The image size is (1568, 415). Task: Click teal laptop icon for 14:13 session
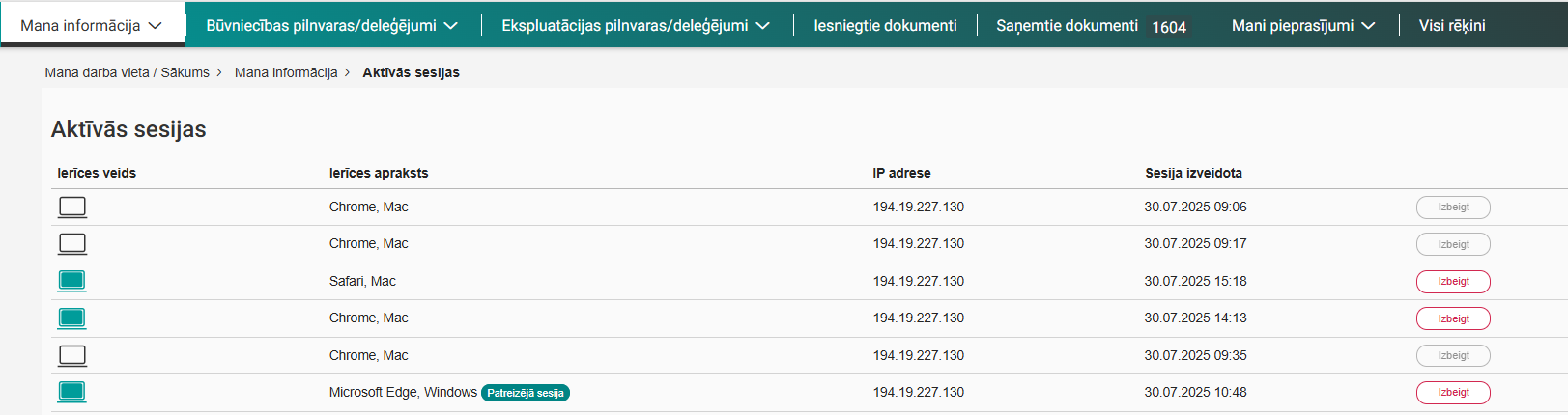tap(72, 318)
